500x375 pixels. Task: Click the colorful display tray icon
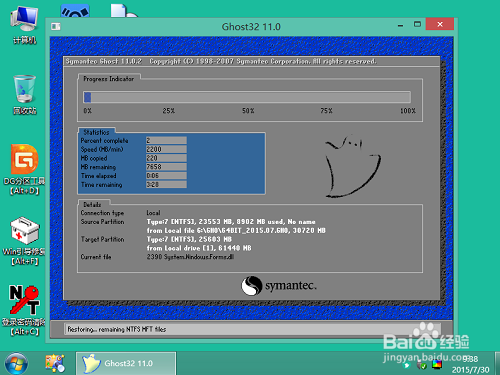point(437,364)
